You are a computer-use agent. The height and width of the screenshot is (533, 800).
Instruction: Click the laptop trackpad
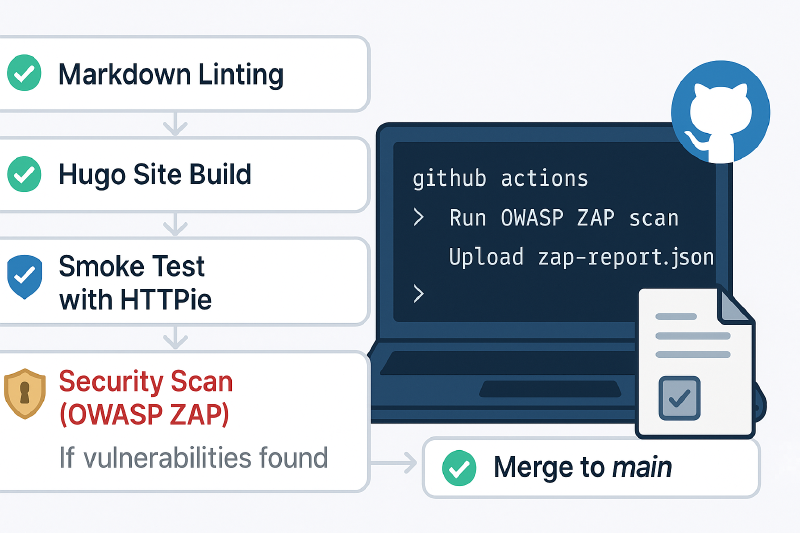pyautogui.click(x=550, y=389)
